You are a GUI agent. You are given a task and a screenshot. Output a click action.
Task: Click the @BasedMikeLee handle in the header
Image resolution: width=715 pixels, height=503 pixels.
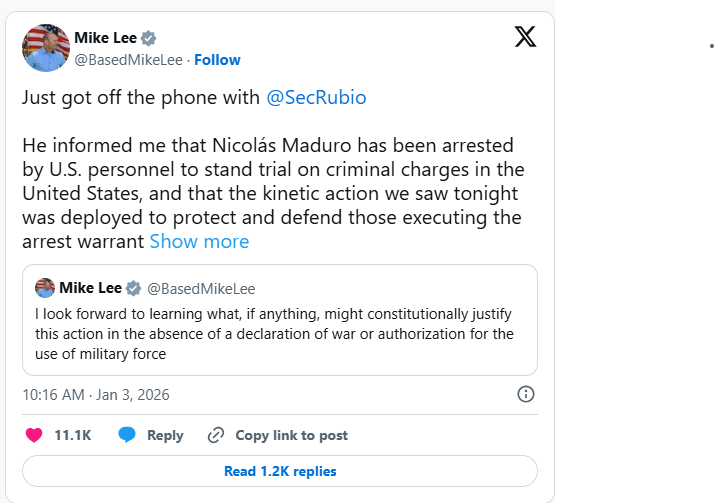coord(129,60)
